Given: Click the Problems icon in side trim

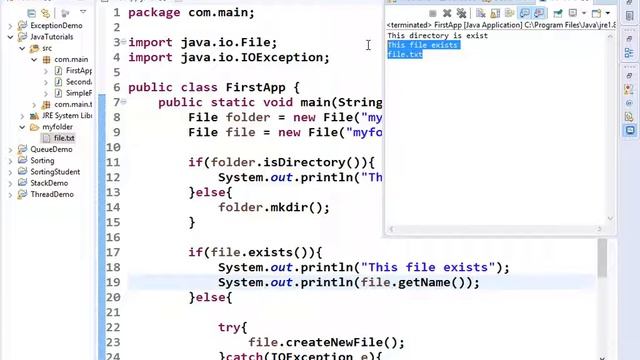Looking at the screenshot, I should pyautogui.click(x=629, y=89).
